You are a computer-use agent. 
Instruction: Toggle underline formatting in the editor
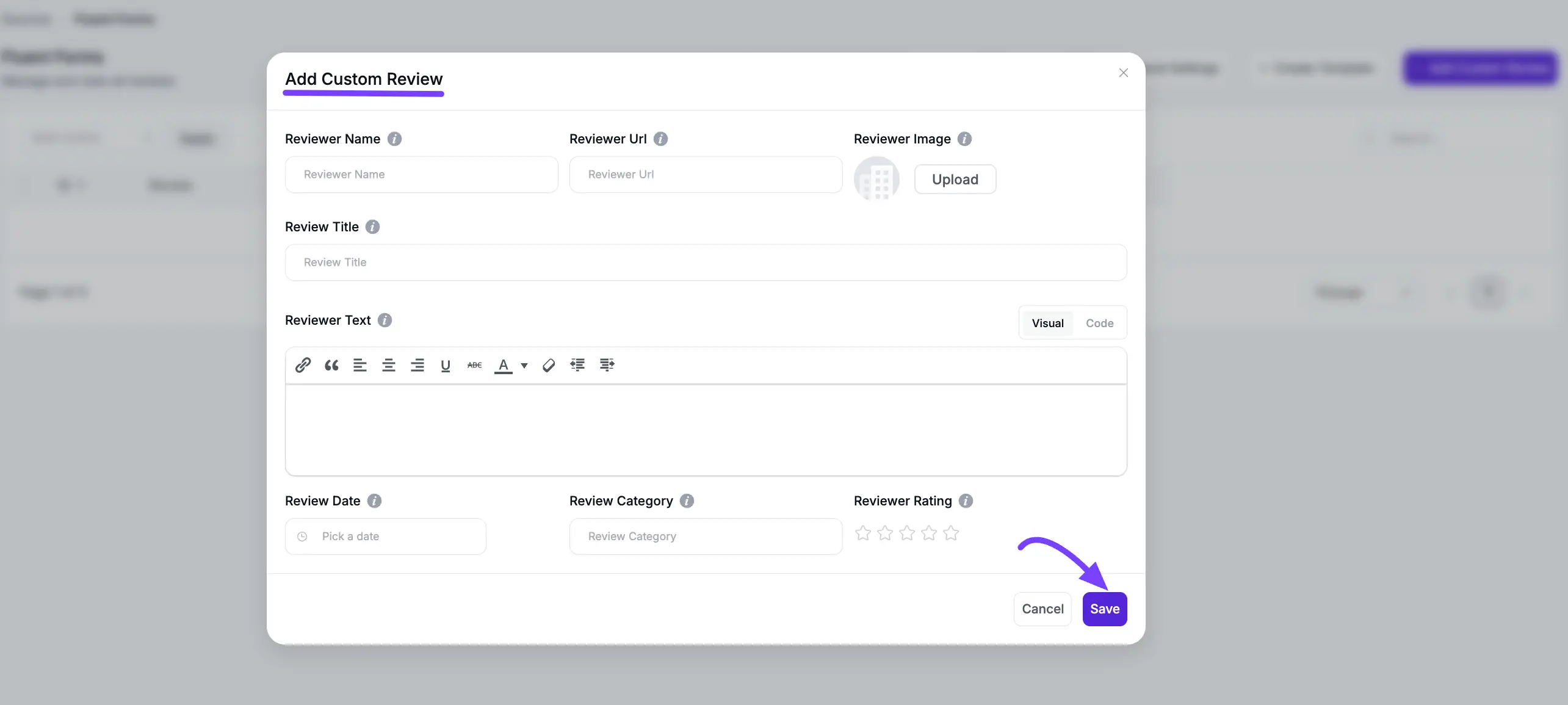[446, 365]
